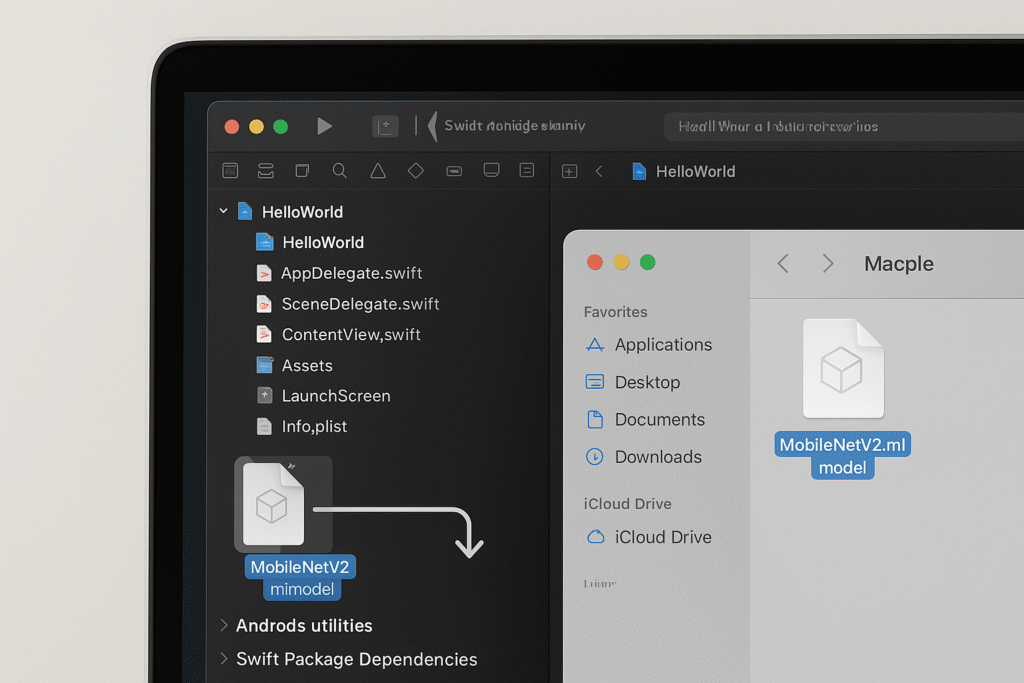Open the Issue navigator triangle icon
This screenshot has width=1024, height=683.
point(377,170)
